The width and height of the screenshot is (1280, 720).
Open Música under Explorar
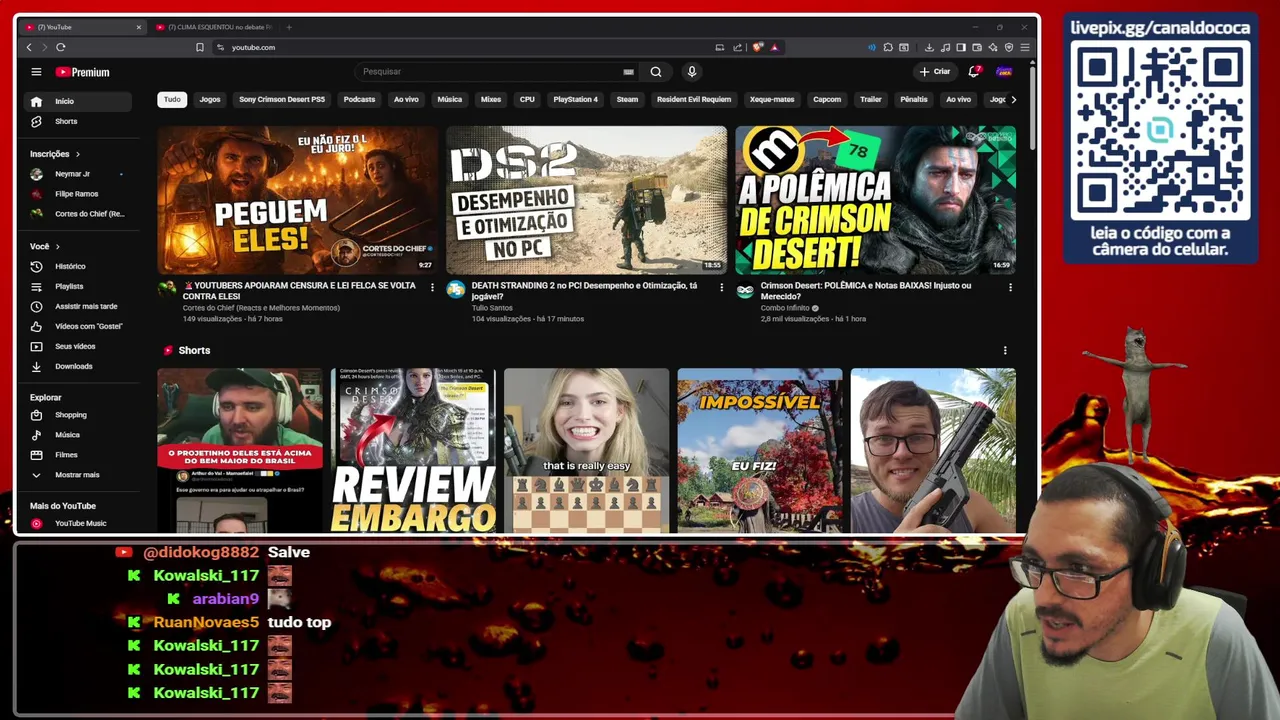click(x=78, y=435)
